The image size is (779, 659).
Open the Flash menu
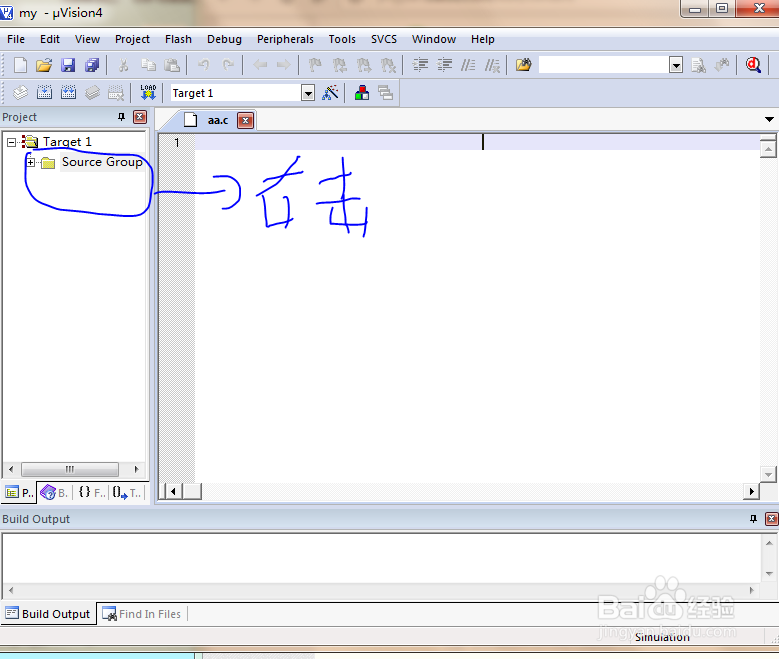[178, 39]
